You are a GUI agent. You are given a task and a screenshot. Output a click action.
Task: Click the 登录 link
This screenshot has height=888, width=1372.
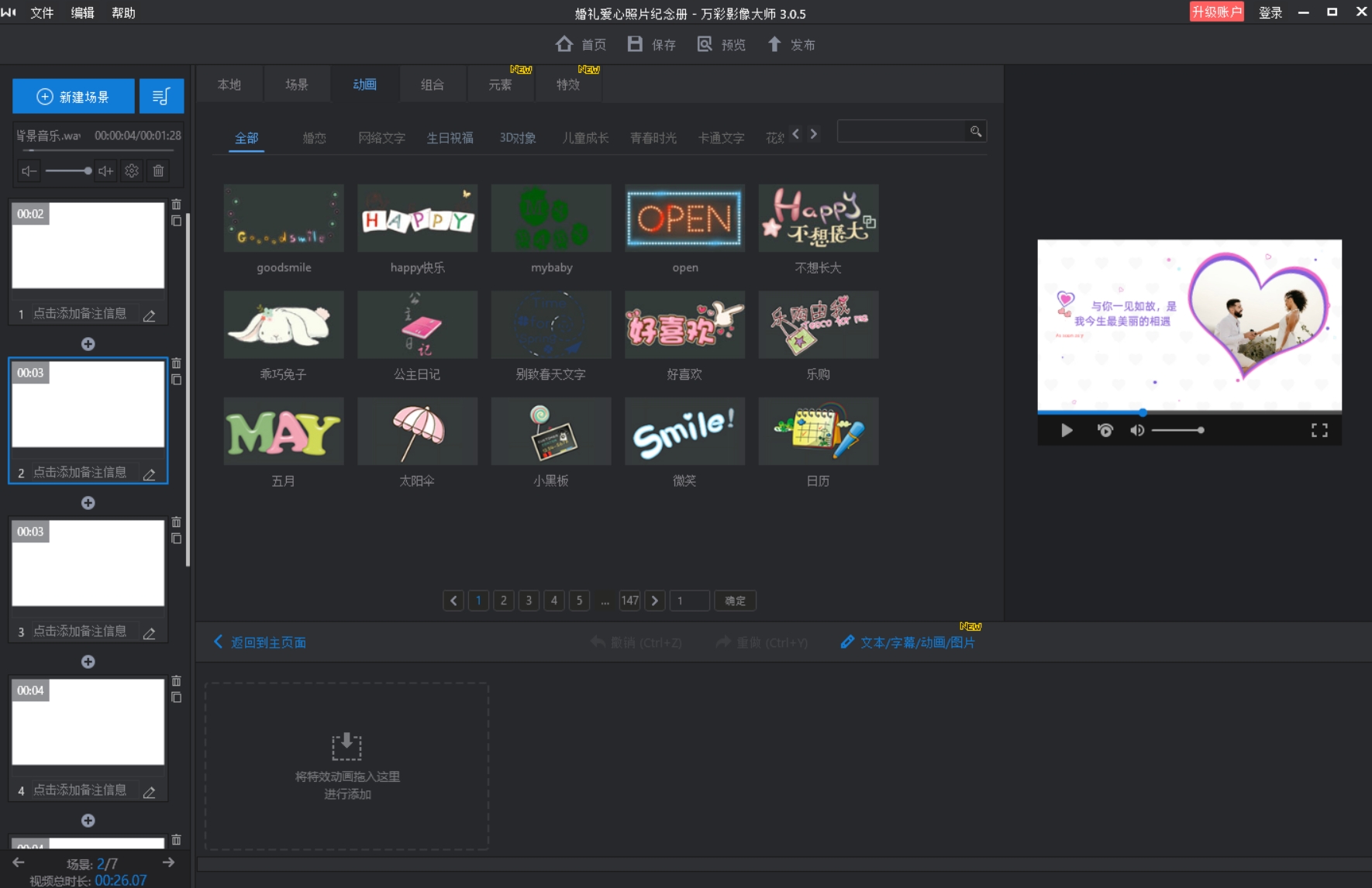[x=1270, y=12]
